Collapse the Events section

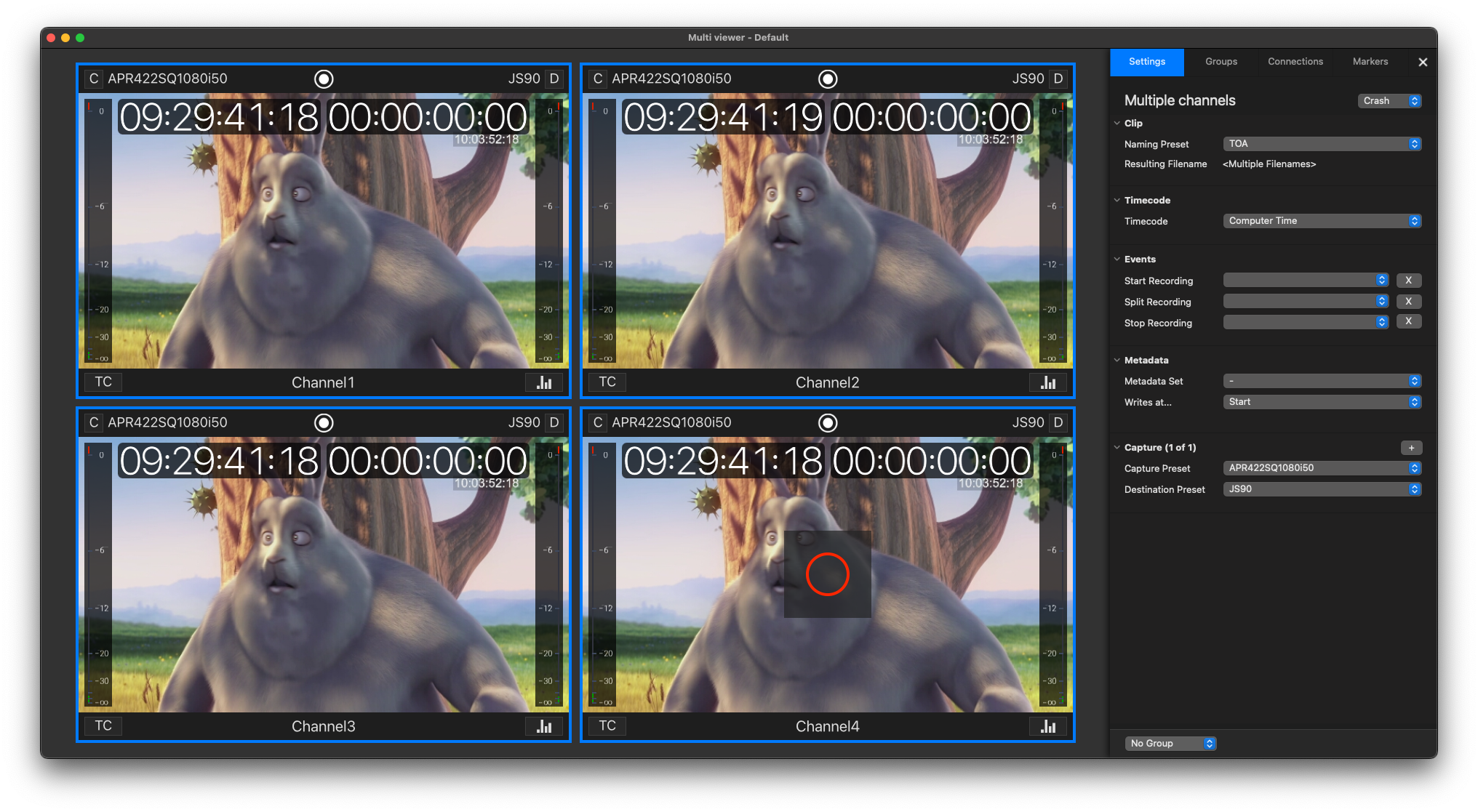coord(1117,260)
